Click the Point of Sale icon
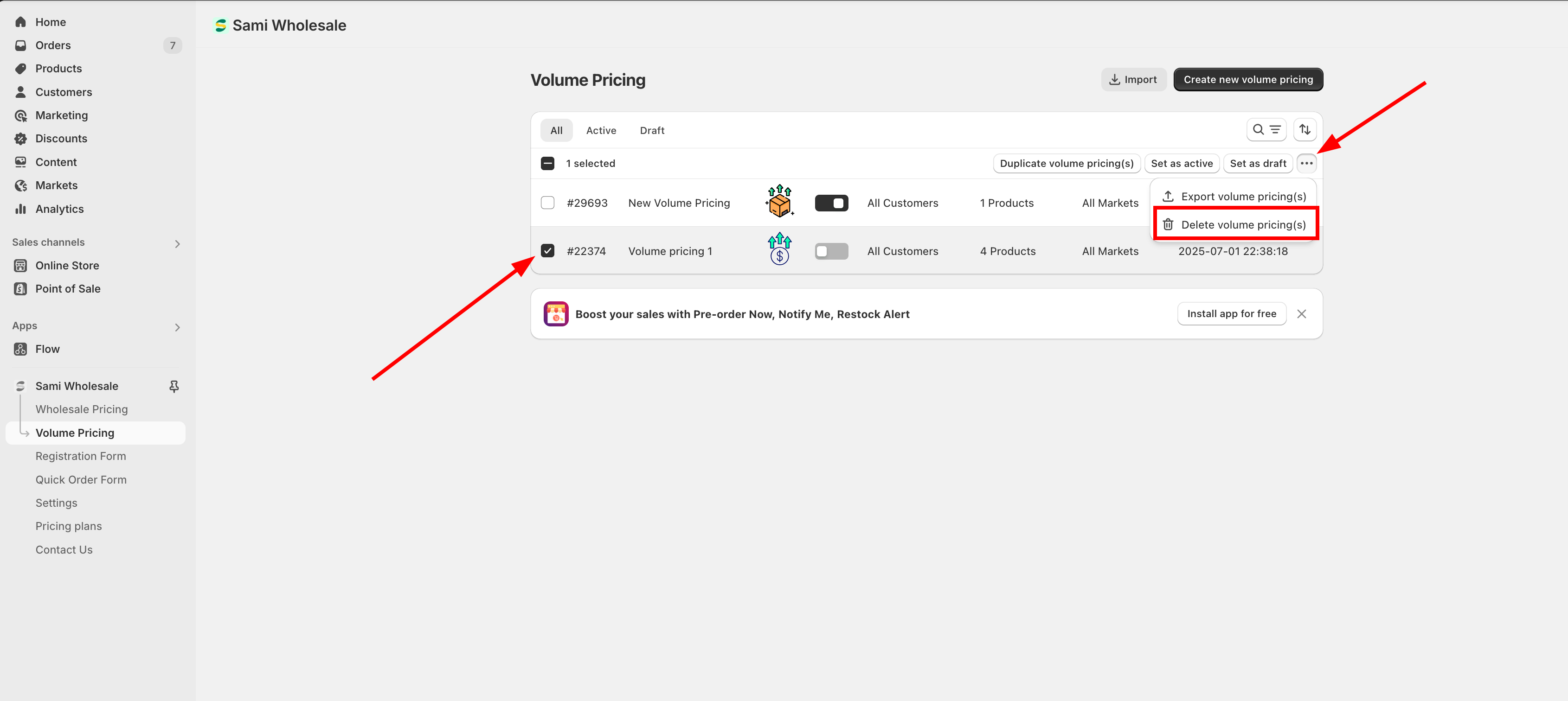 tap(21, 289)
